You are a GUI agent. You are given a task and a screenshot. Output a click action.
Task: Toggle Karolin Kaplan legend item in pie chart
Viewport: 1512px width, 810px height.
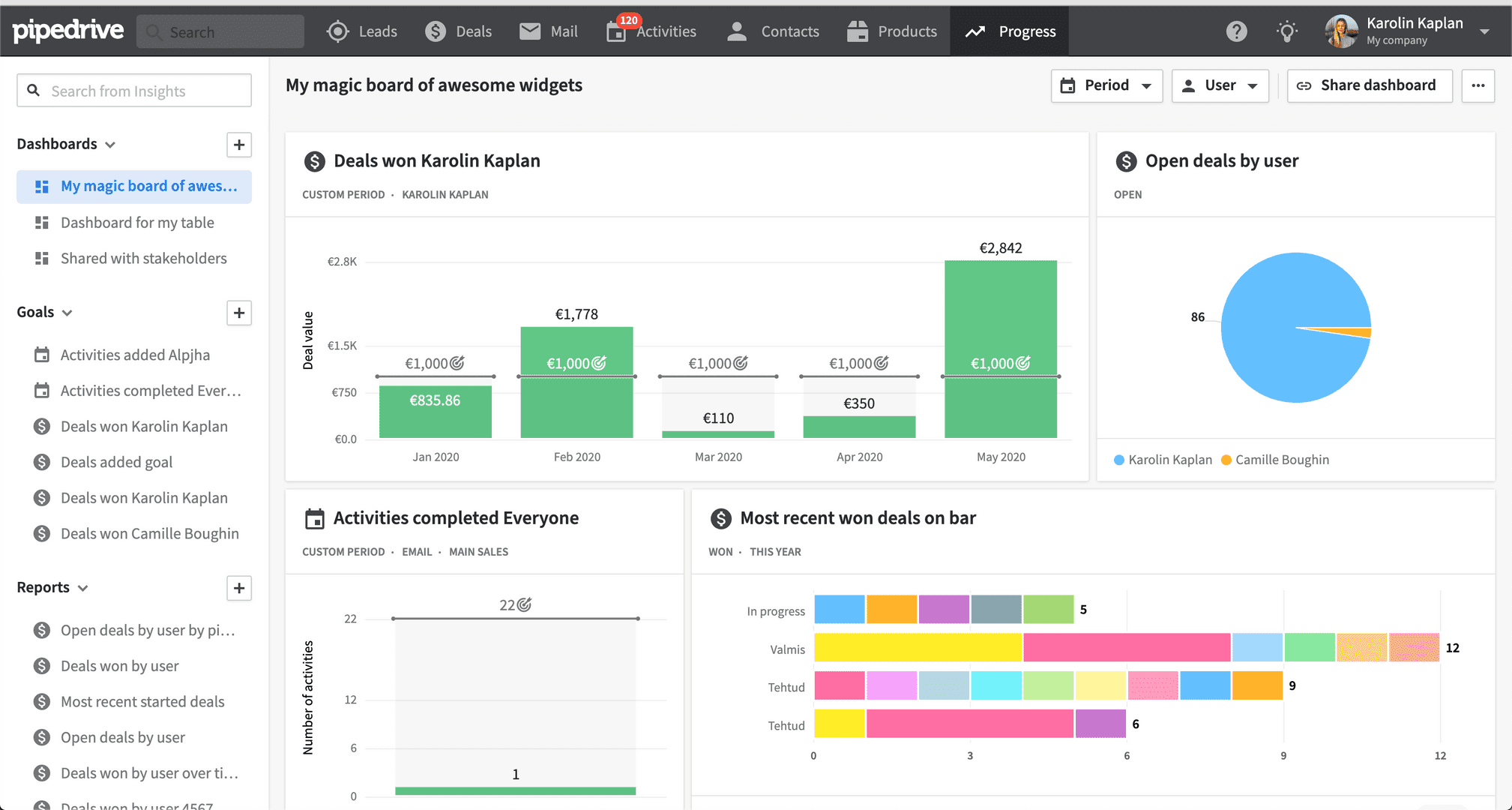(1163, 460)
